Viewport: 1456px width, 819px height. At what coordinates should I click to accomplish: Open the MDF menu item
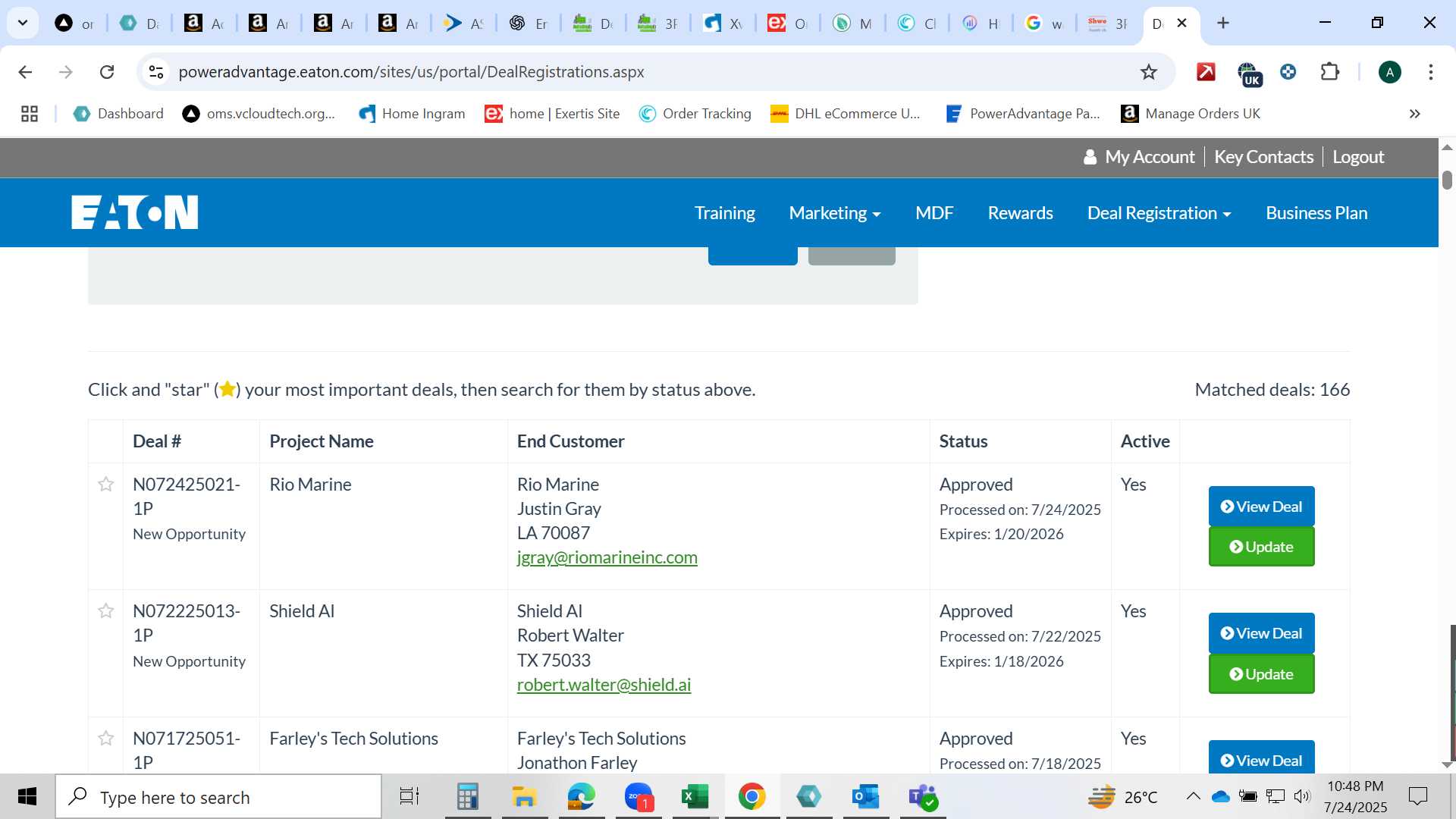coord(934,213)
